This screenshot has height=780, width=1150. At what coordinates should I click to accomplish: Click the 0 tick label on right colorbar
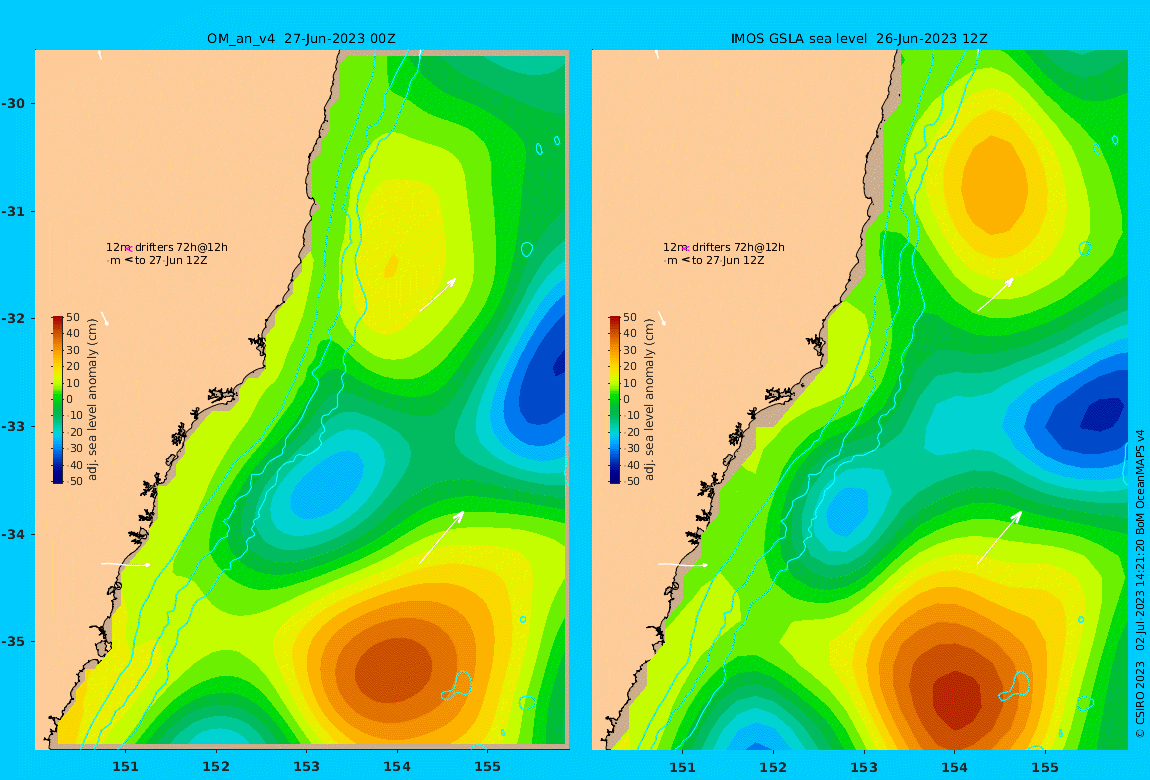point(627,400)
